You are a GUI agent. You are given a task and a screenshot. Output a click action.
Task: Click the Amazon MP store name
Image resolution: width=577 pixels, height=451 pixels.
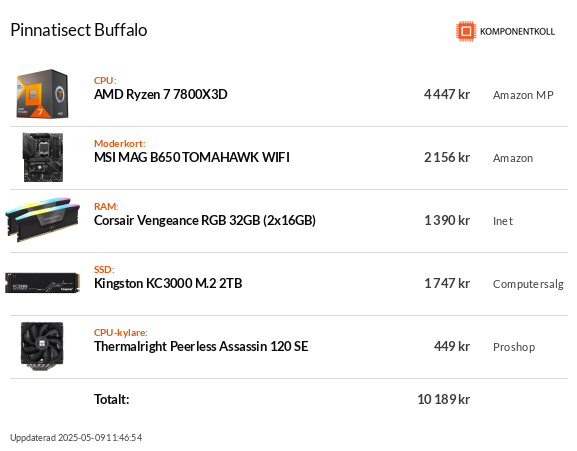pyautogui.click(x=523, y=95)
